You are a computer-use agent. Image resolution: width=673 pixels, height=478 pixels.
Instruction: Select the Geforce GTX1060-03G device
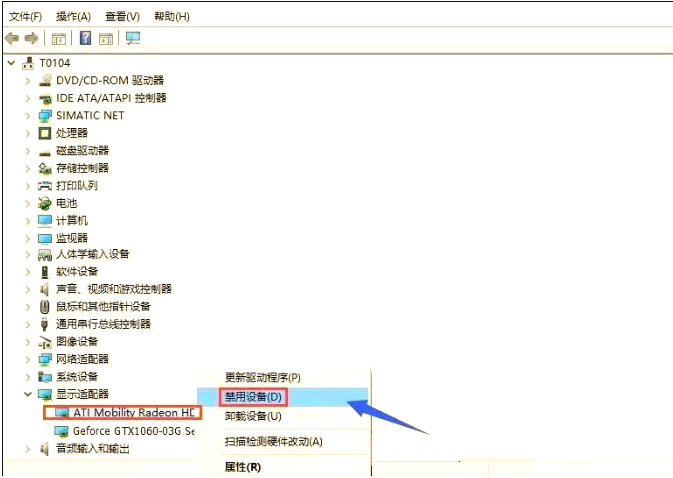pos(132,430)
